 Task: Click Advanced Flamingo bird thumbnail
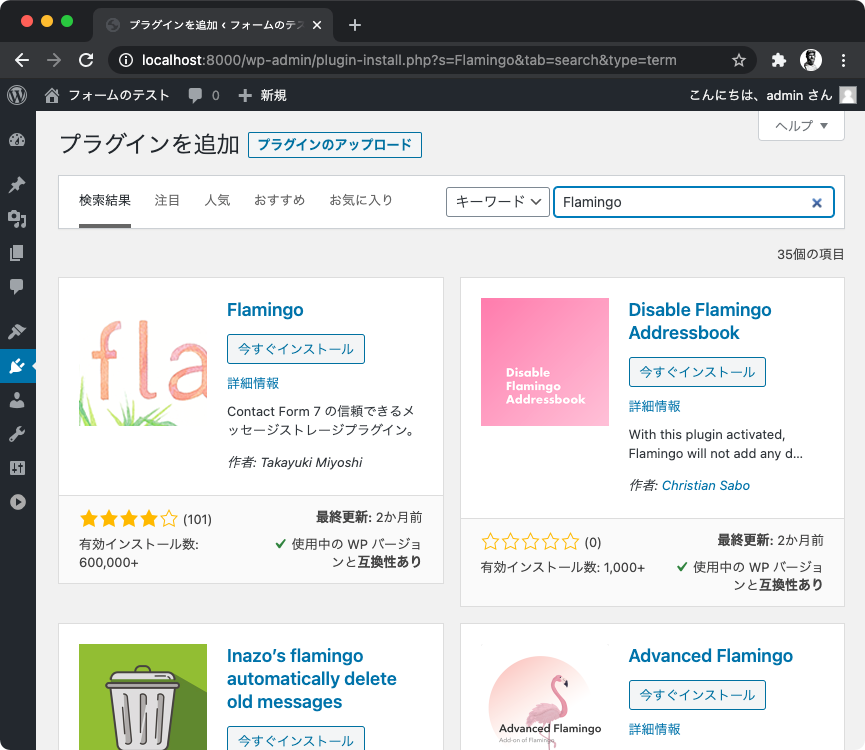pos(544,697)
